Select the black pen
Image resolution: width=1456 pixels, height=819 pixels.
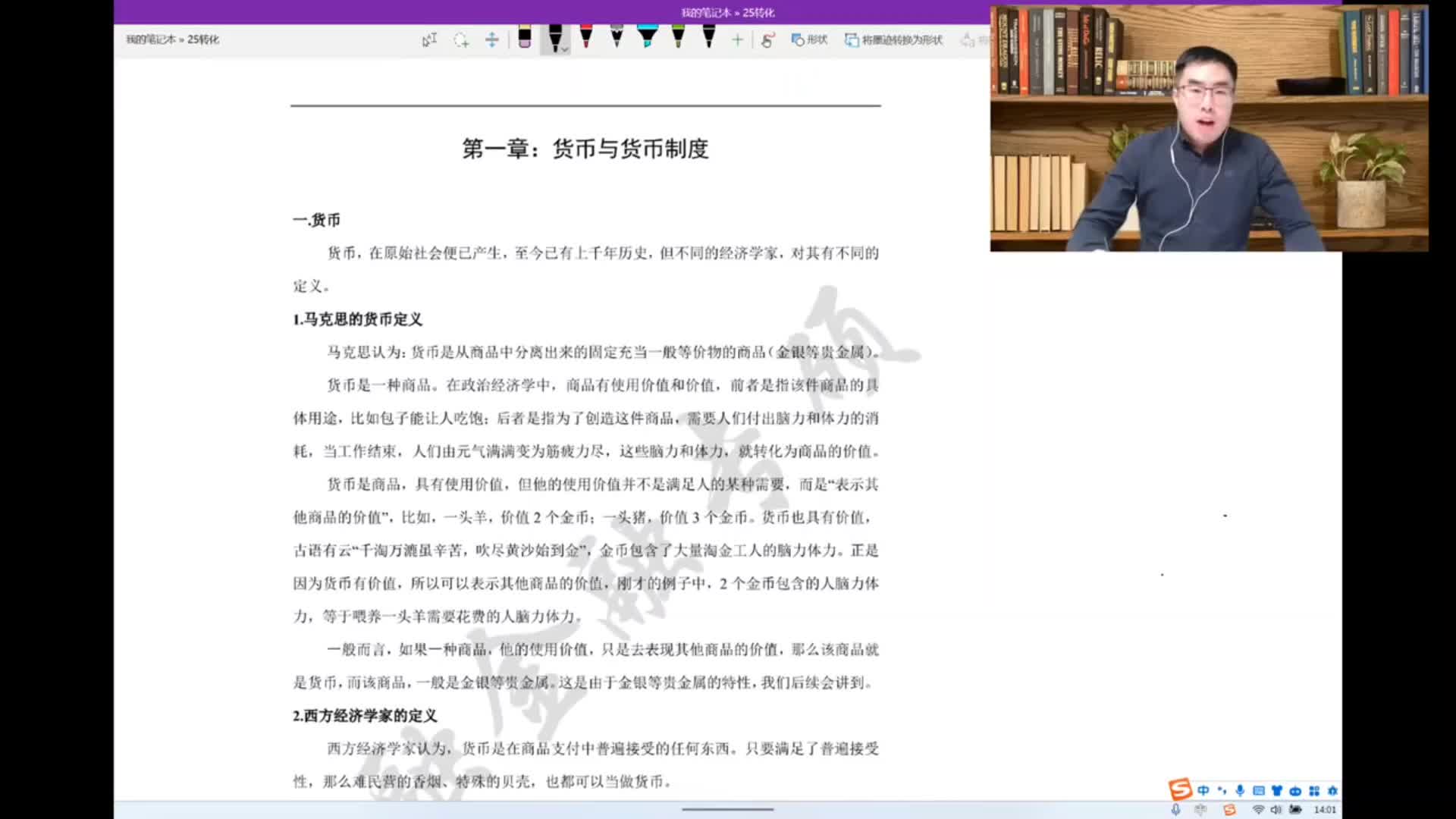coord(554,38)
